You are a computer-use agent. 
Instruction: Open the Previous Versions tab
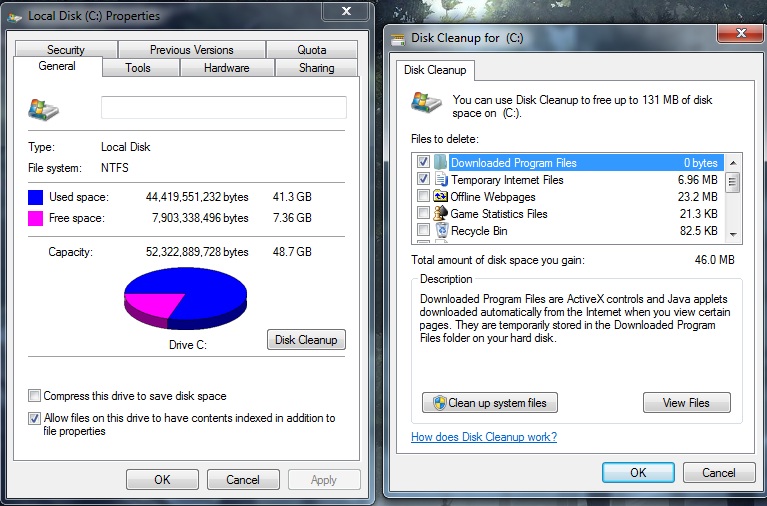(192, 50)
